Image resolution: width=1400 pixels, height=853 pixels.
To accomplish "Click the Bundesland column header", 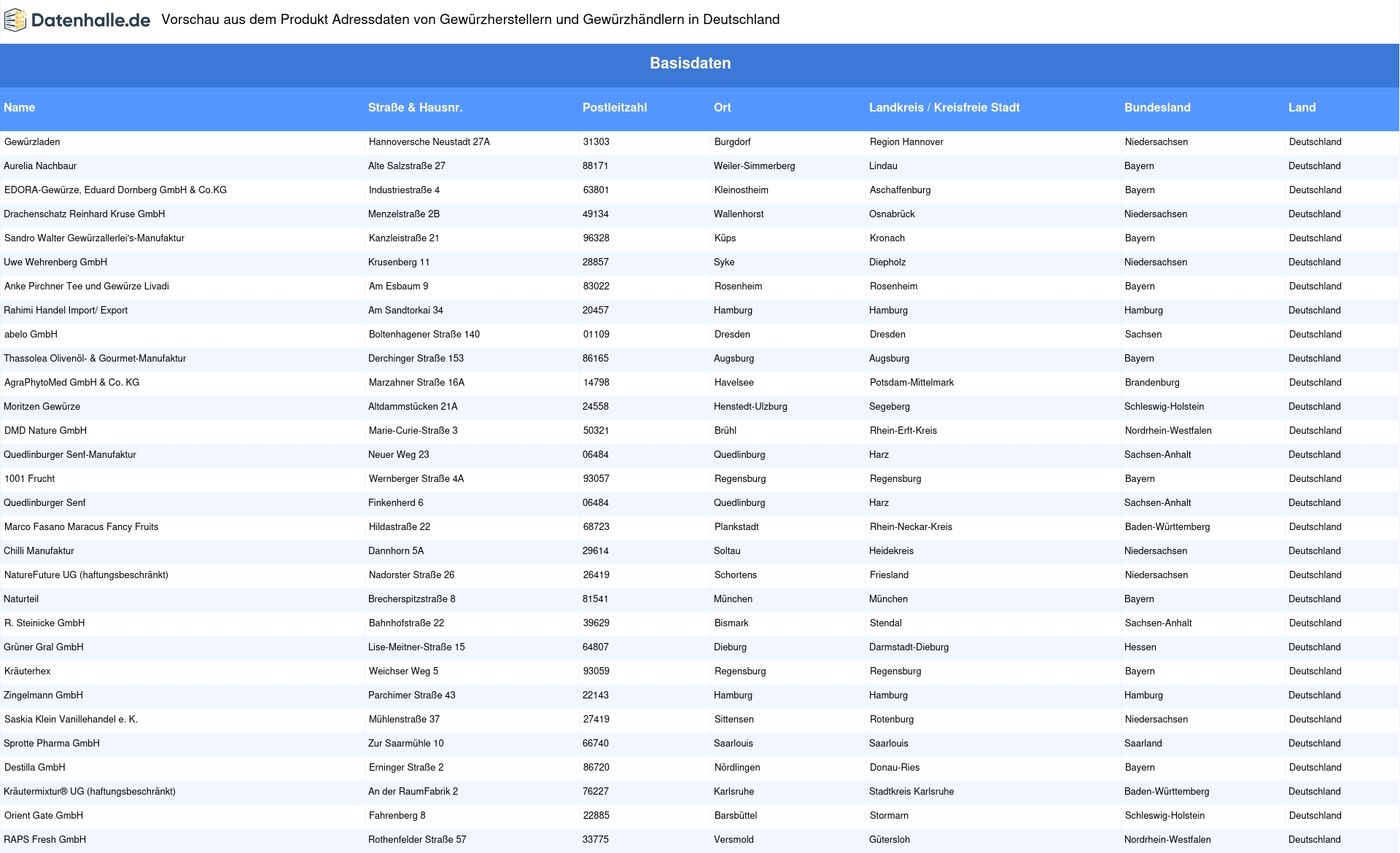I will pos(1157,108).
